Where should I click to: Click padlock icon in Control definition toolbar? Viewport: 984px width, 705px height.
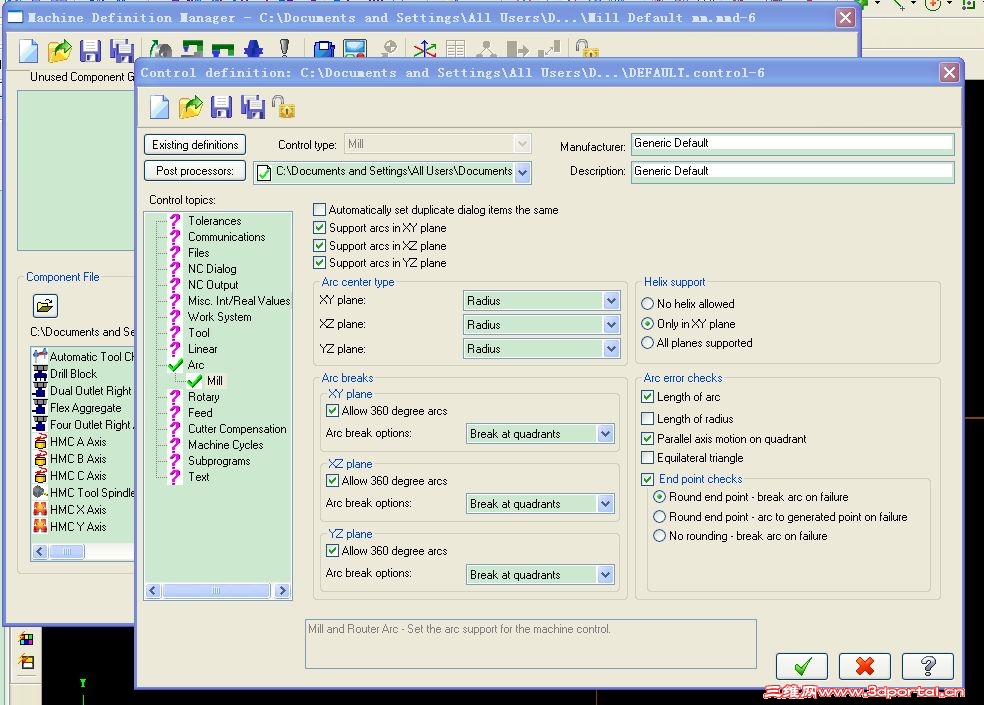tap(283, 107)
